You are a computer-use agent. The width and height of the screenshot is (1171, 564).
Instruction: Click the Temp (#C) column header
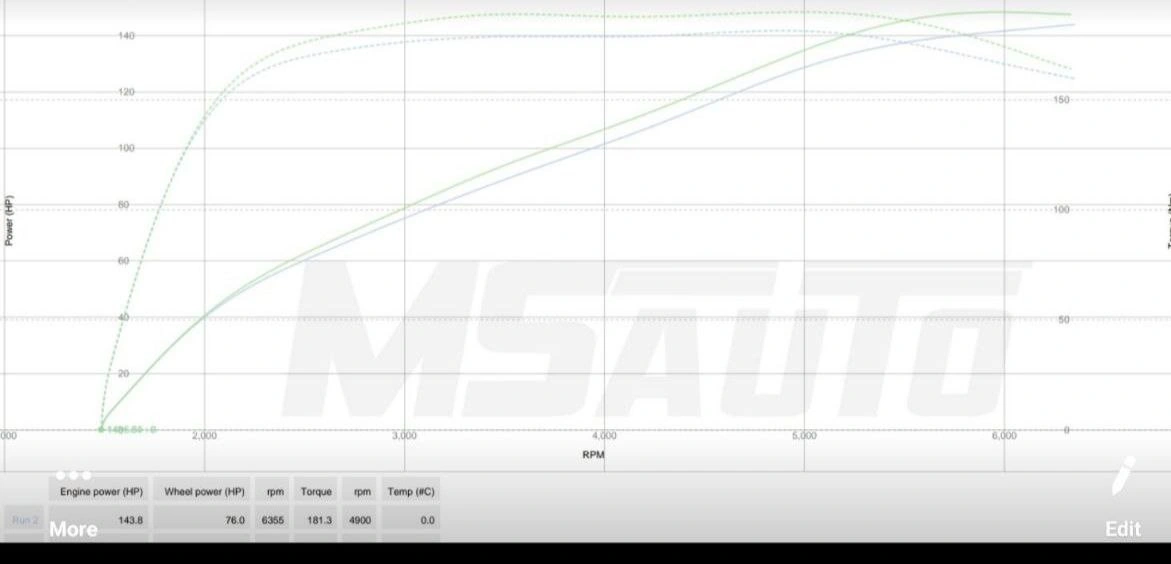point(411,492)
